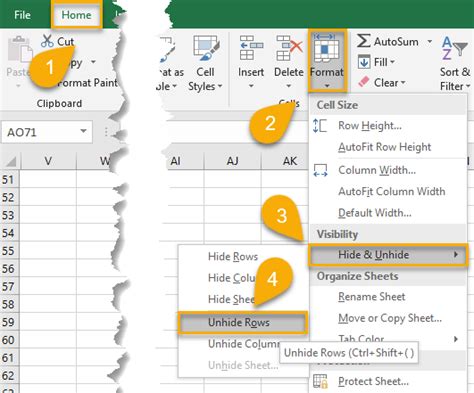
Task: Click the Clear eraser icon
Action: click(364, 82)
